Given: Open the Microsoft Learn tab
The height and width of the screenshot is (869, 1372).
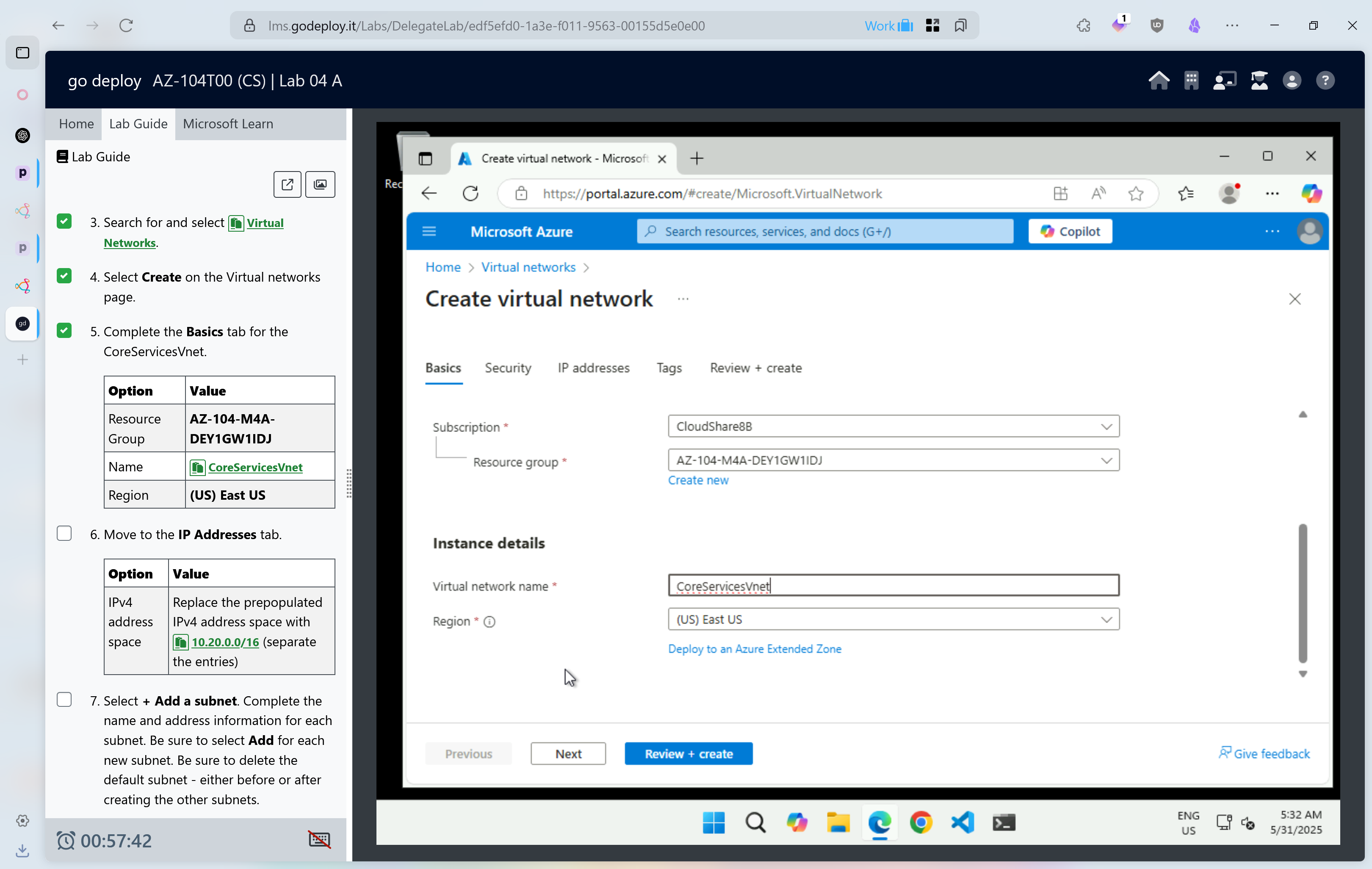Looking at the screenshot, I should click(x=228, y=124).
